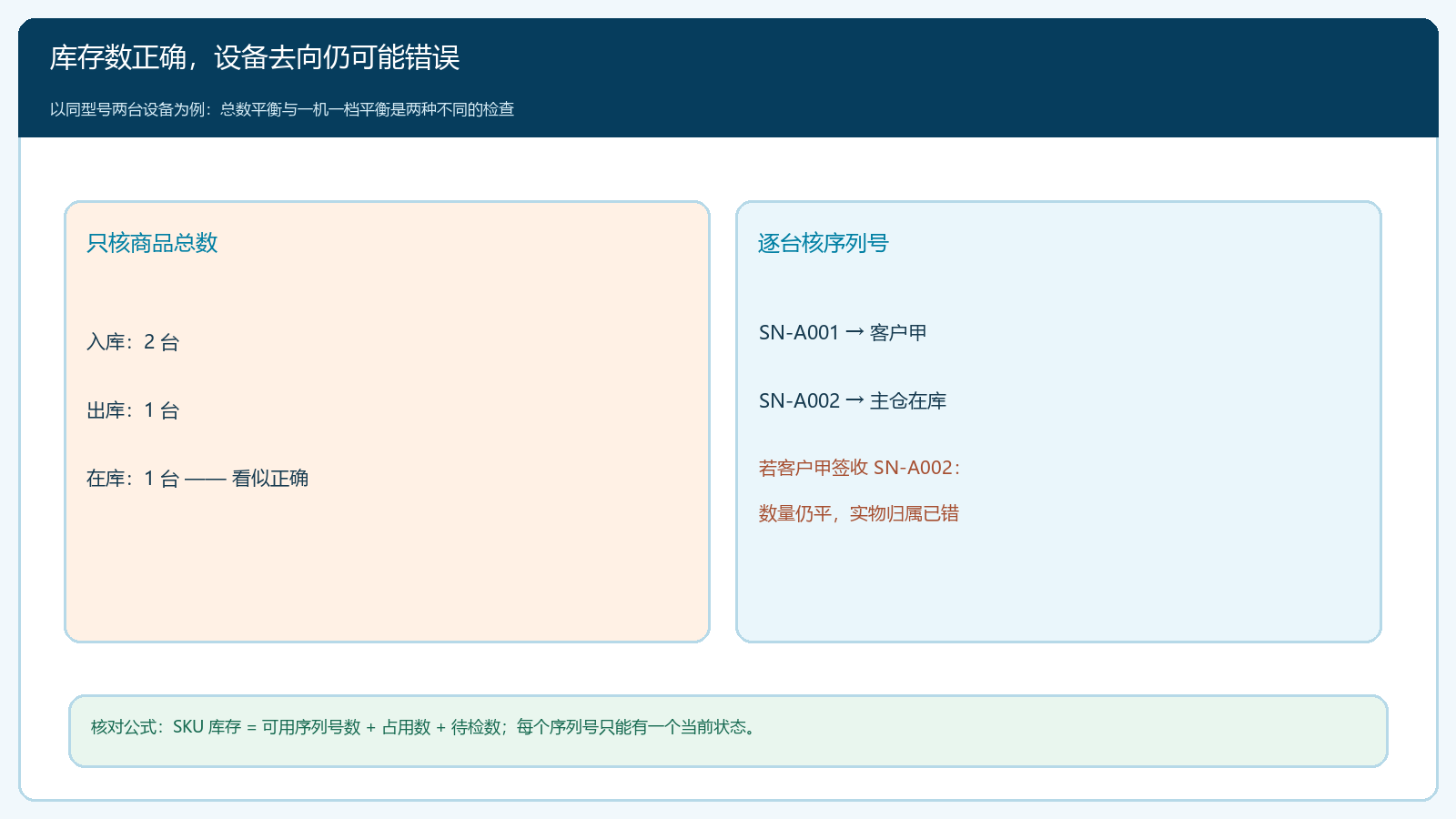Select the line 出库：1 台
The image size is (1456, 819).
pyautogui.click(x=133, y=410)
